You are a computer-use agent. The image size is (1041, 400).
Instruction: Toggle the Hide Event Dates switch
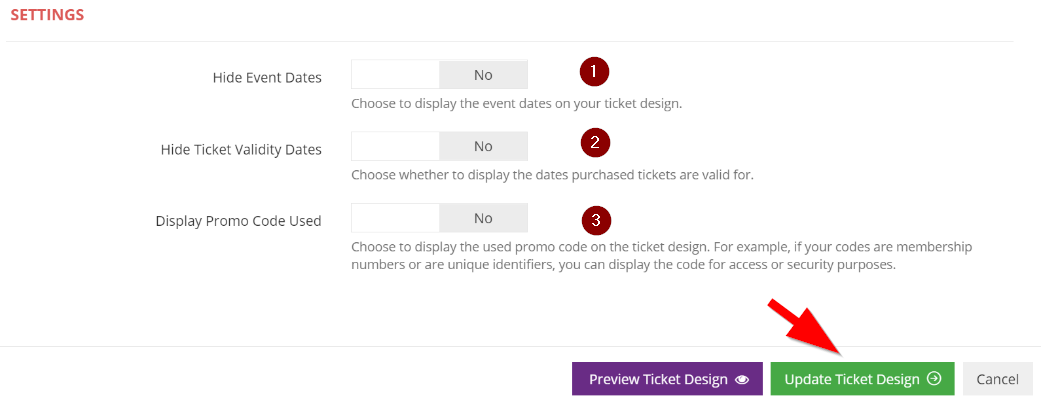(440, 75)
